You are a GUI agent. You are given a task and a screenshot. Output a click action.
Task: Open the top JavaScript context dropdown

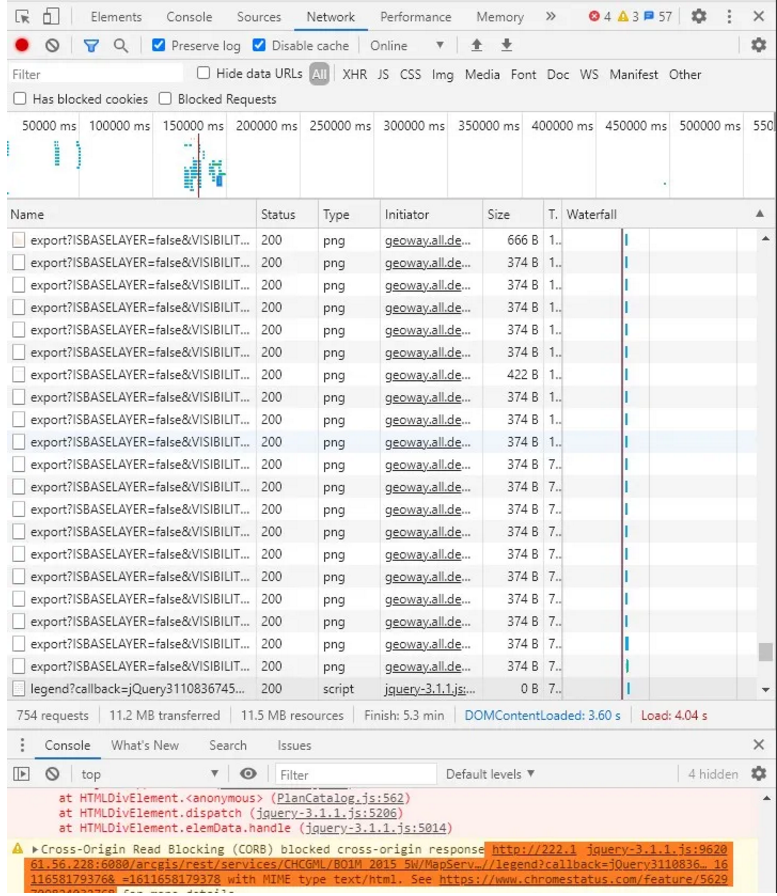tap(150, 774)
